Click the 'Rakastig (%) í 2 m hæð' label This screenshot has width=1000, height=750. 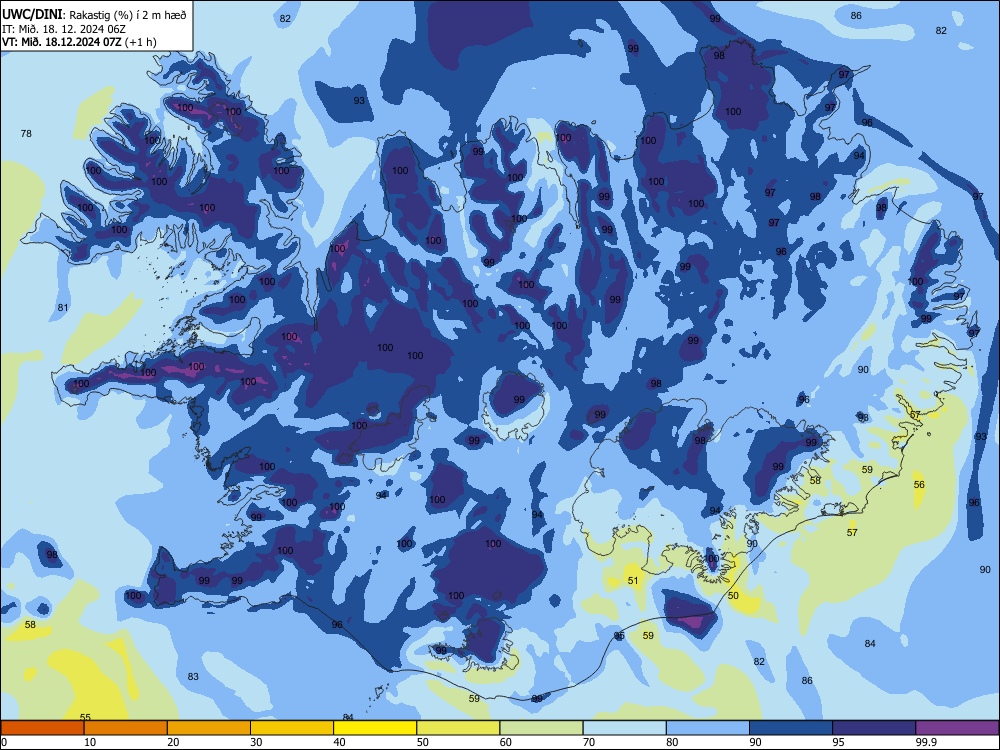pyautogui.click(x=128, y=15)
